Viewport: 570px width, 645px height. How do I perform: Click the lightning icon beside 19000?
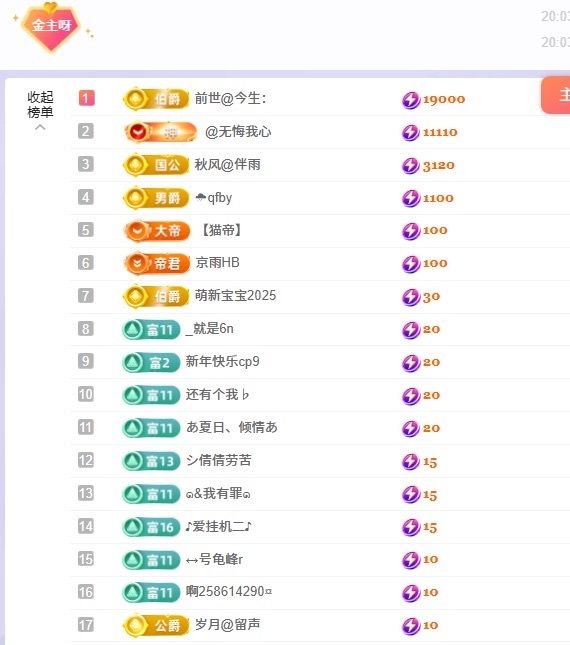pos(410,100)
